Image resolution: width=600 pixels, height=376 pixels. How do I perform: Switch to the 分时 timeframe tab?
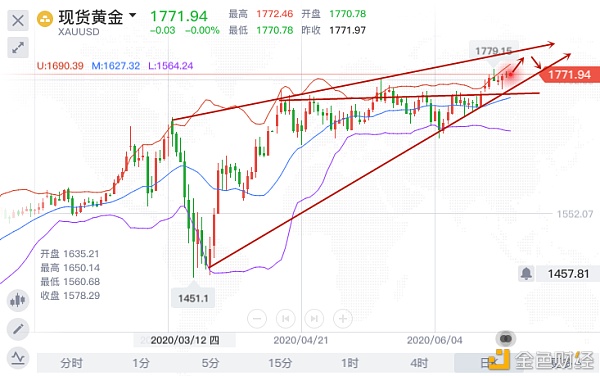click(x=72, y=363)
